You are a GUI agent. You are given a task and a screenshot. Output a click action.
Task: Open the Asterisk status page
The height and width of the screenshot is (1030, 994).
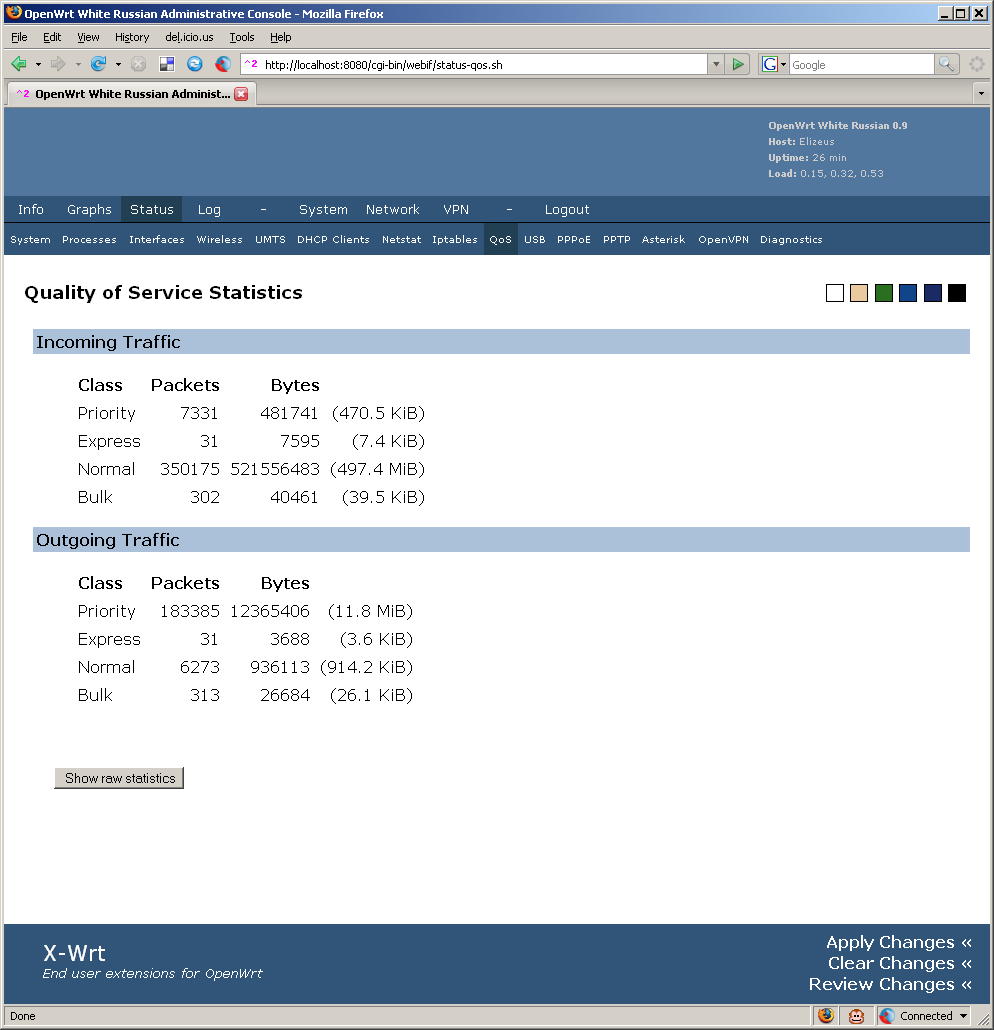(663, 240)
